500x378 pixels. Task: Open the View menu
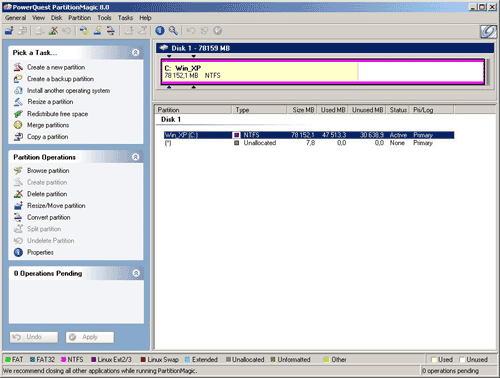[38, 18]
